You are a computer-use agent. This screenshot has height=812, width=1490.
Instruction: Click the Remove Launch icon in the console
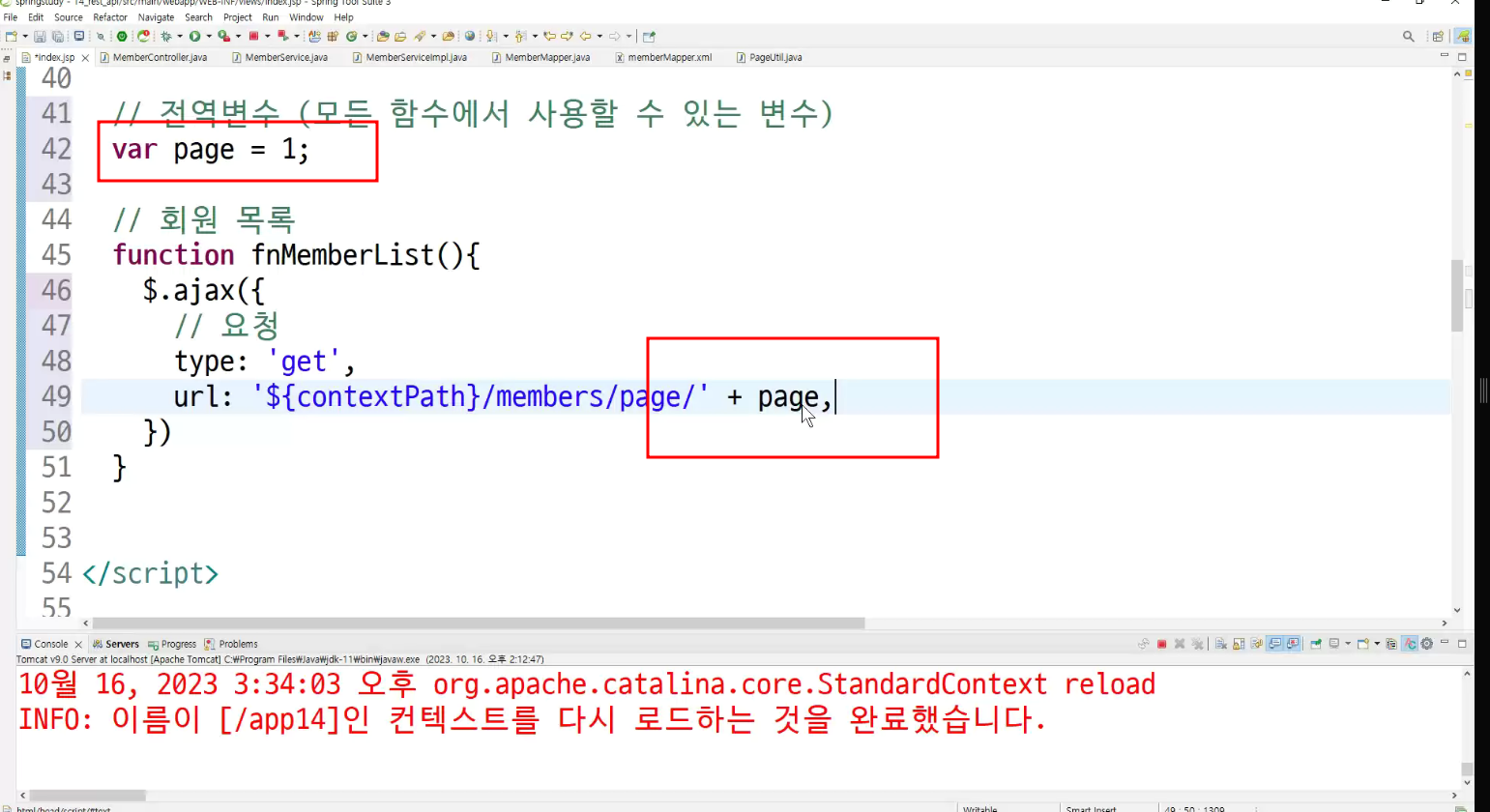tap(1180, 644)
